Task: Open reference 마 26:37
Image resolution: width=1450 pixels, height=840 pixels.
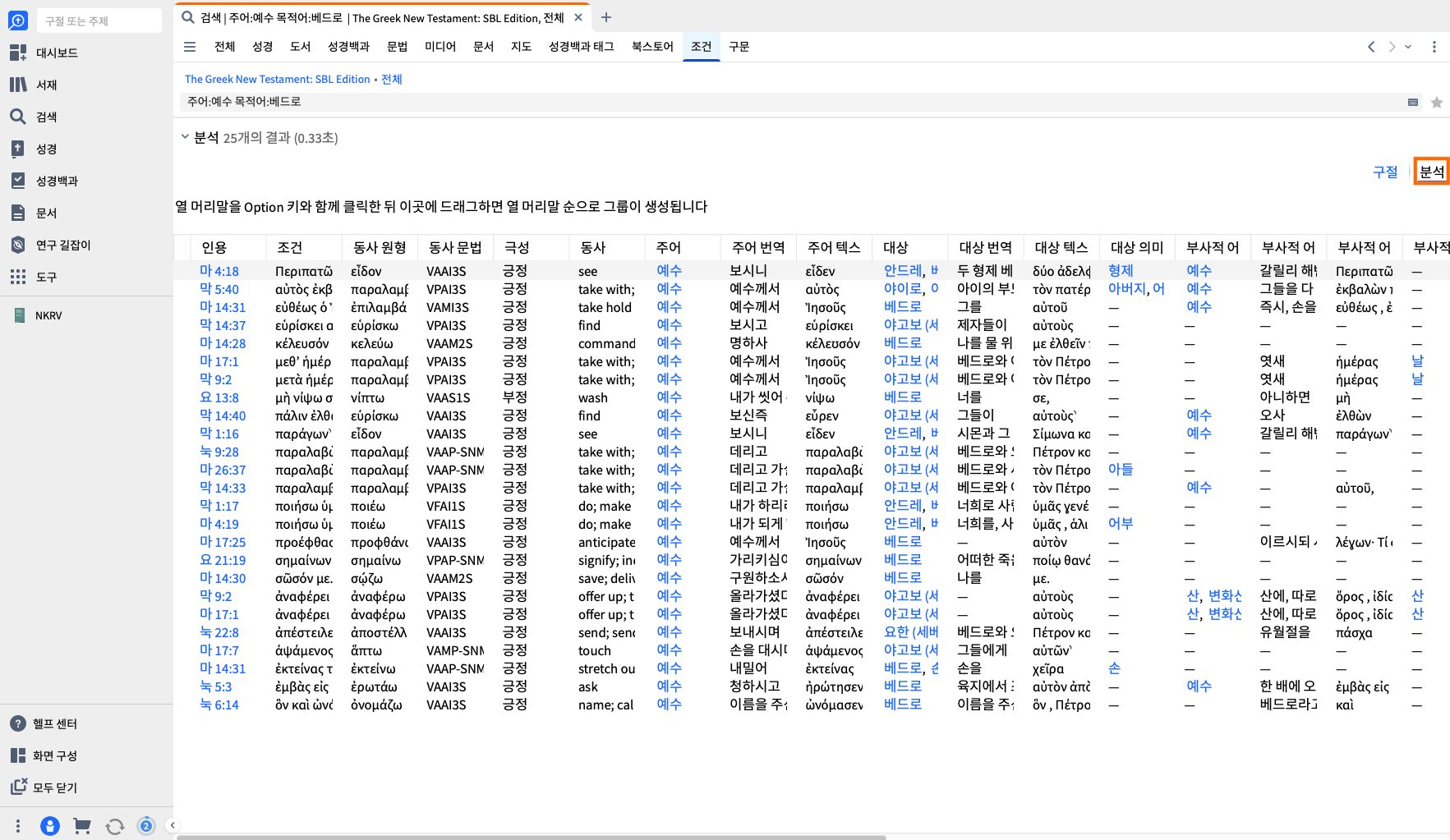Action: [x=223, y=470]
